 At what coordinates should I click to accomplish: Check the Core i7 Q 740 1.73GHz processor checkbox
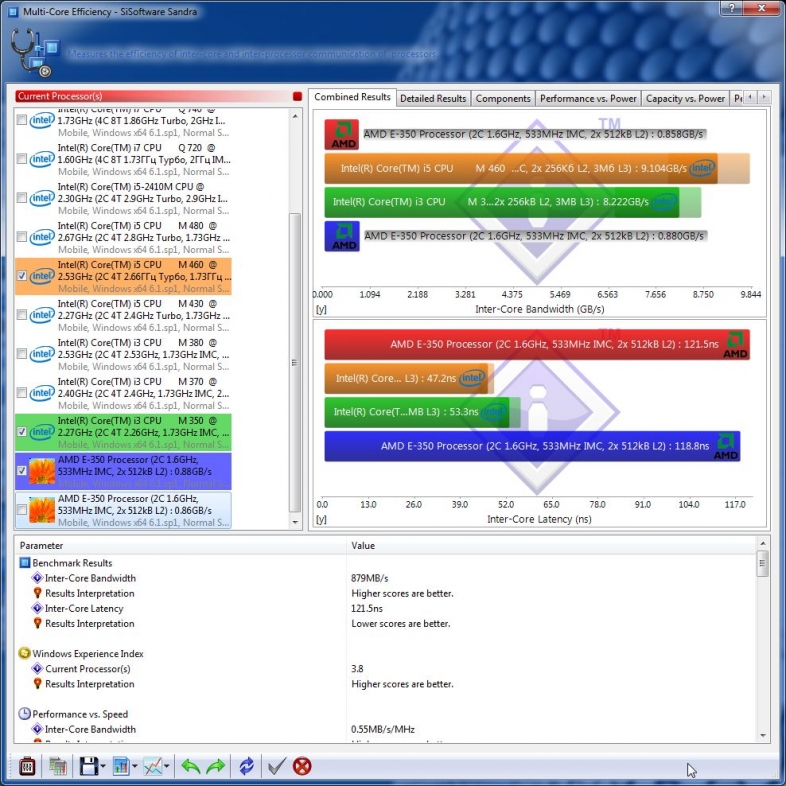point(22,120)
